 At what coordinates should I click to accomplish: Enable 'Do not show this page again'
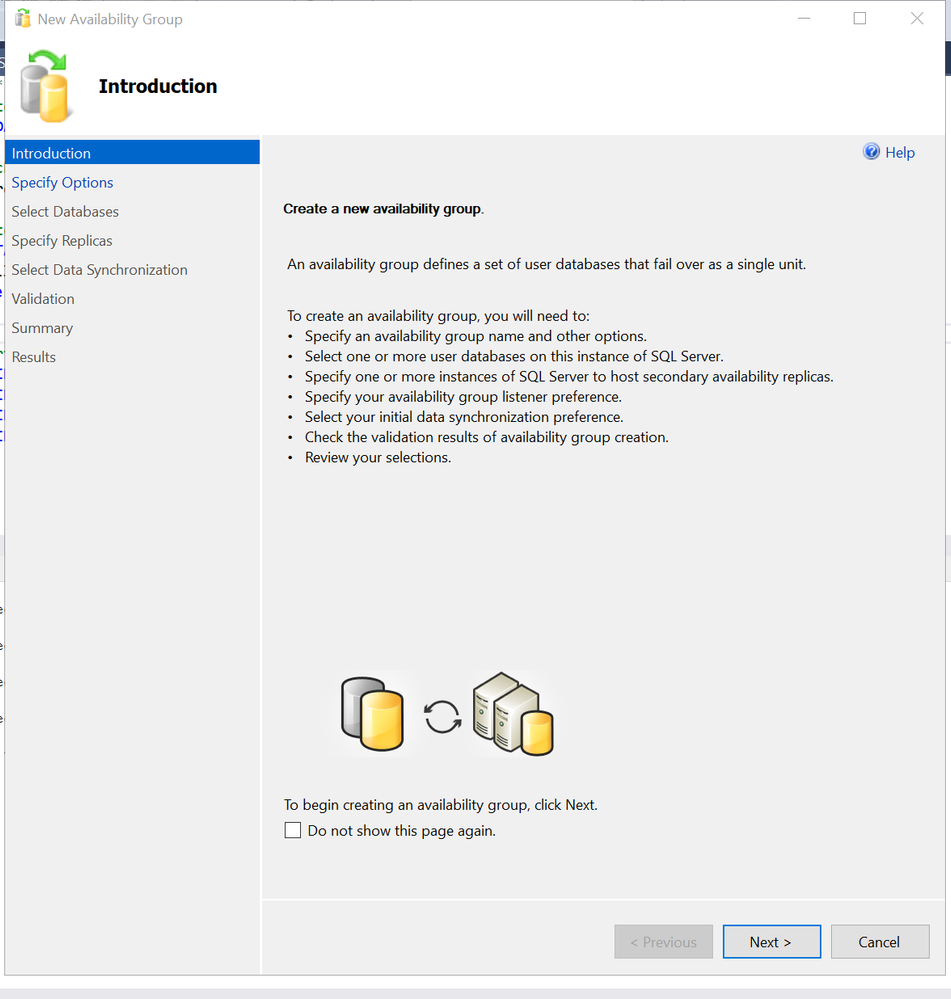tap(292, 830)
